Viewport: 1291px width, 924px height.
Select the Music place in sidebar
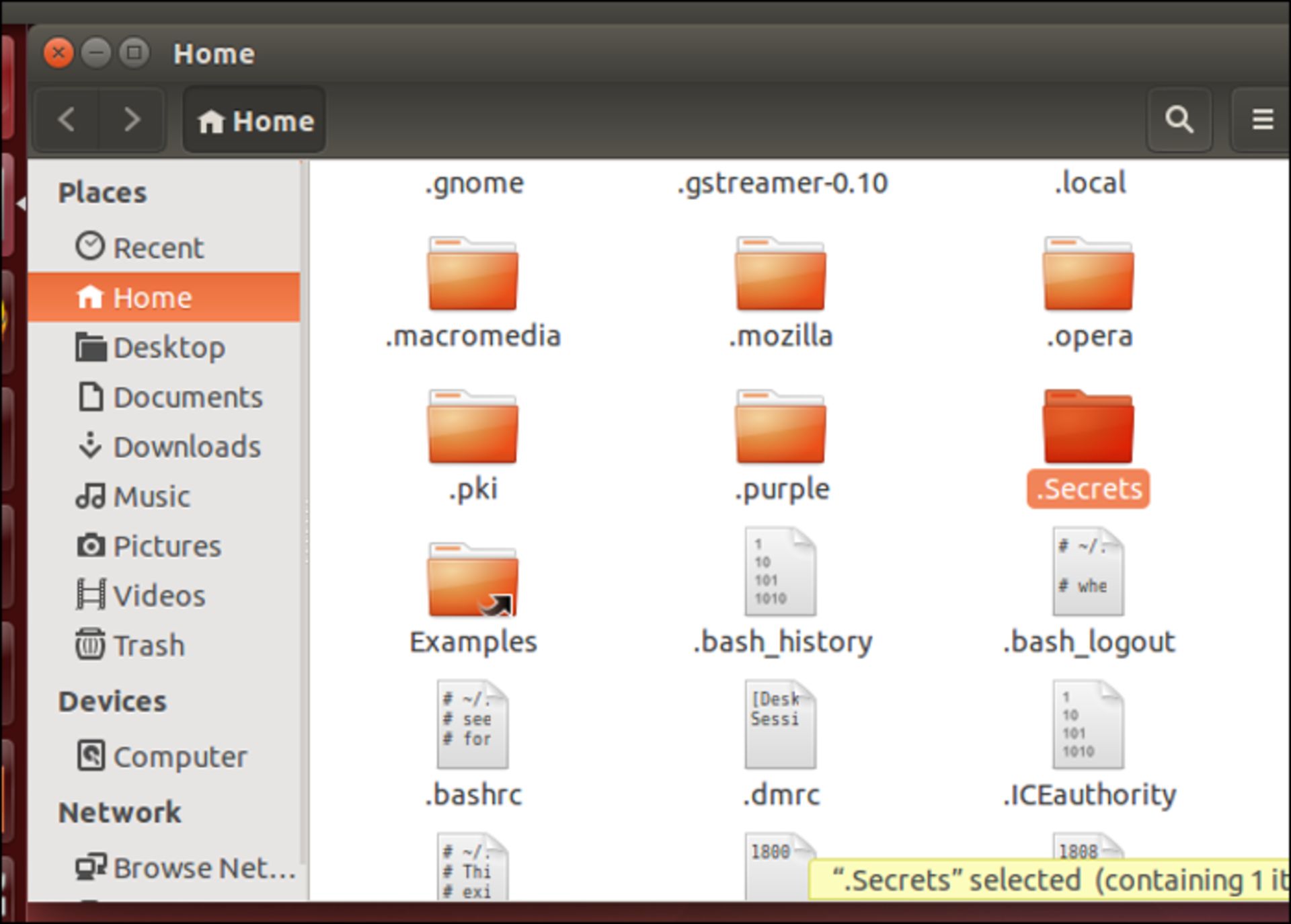tap(151, 496)
